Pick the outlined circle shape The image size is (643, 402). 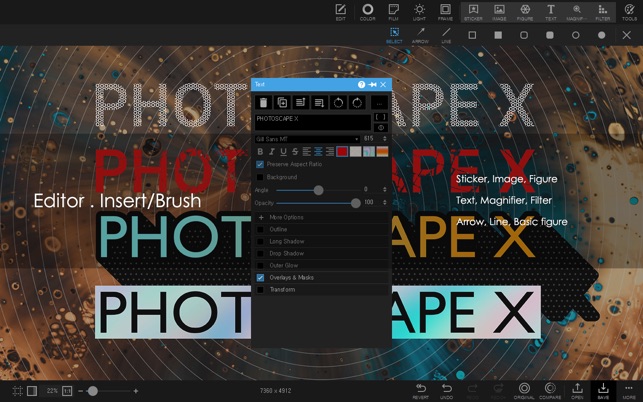[576, 35]
